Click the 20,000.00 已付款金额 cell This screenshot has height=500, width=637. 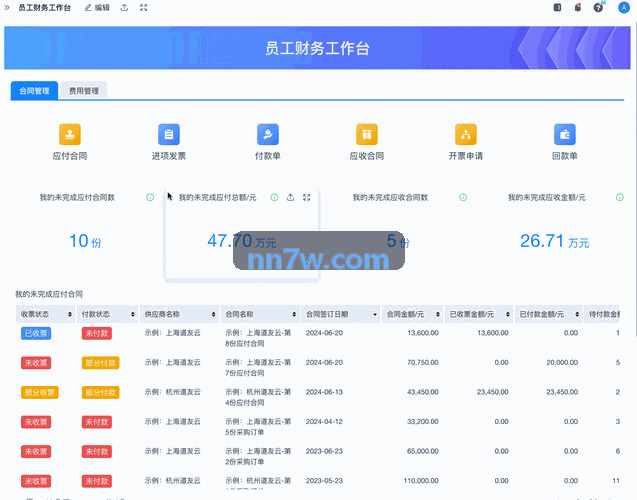pos(562,362)
